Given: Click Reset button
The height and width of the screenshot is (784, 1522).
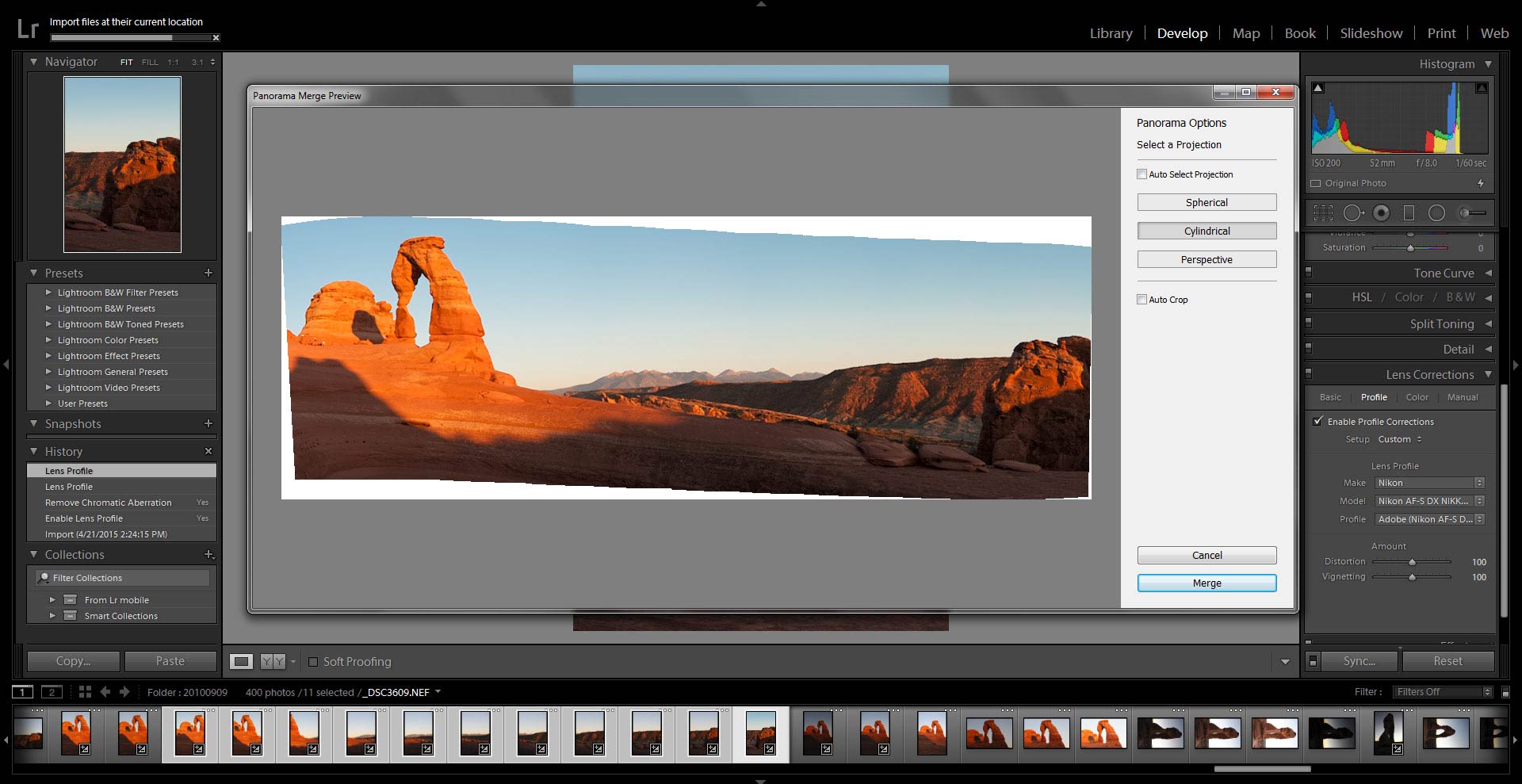Looking at the screenshot, I should [x=1447, y=661].
